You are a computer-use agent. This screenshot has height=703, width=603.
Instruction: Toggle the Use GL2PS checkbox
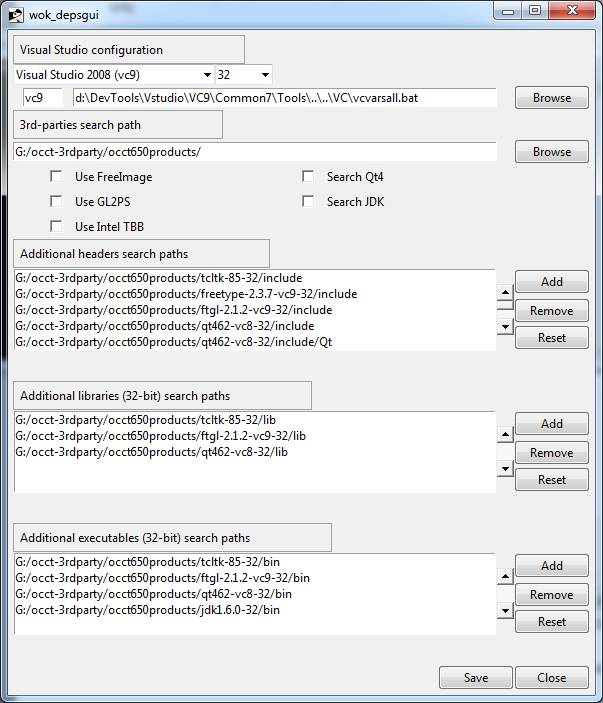(x=57, y=202)
